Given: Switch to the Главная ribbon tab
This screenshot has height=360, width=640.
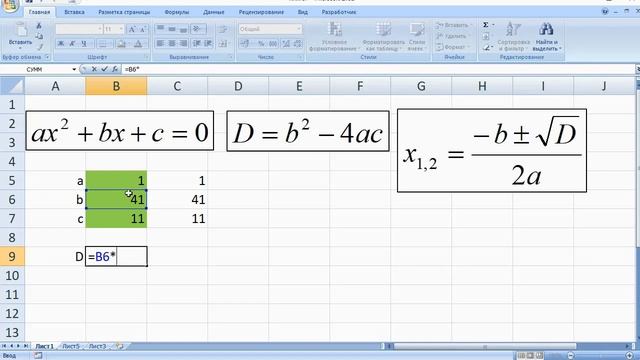Looking at the screenshot, I should 39,12.
